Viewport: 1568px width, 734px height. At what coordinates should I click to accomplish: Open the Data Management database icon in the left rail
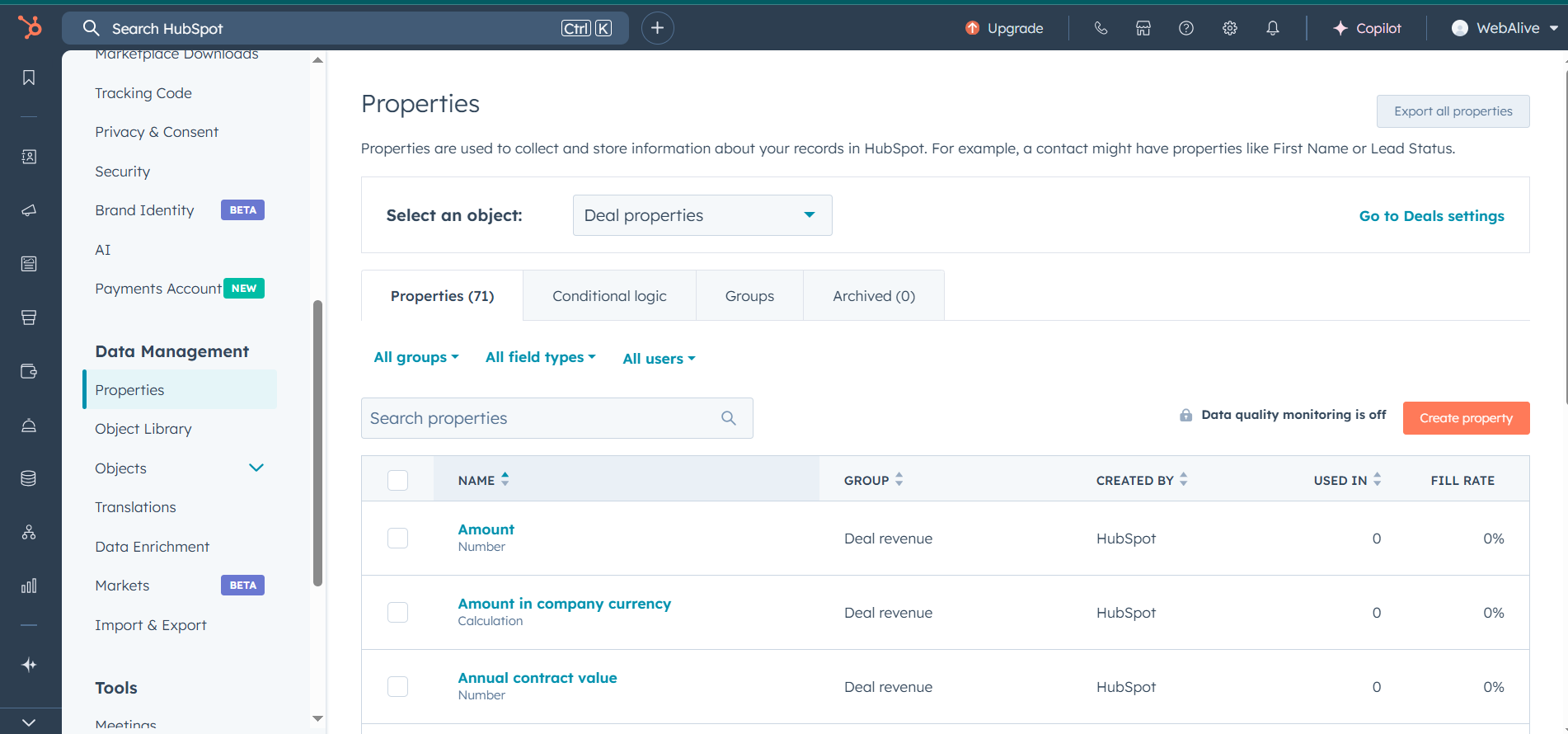tap(29, 478)
